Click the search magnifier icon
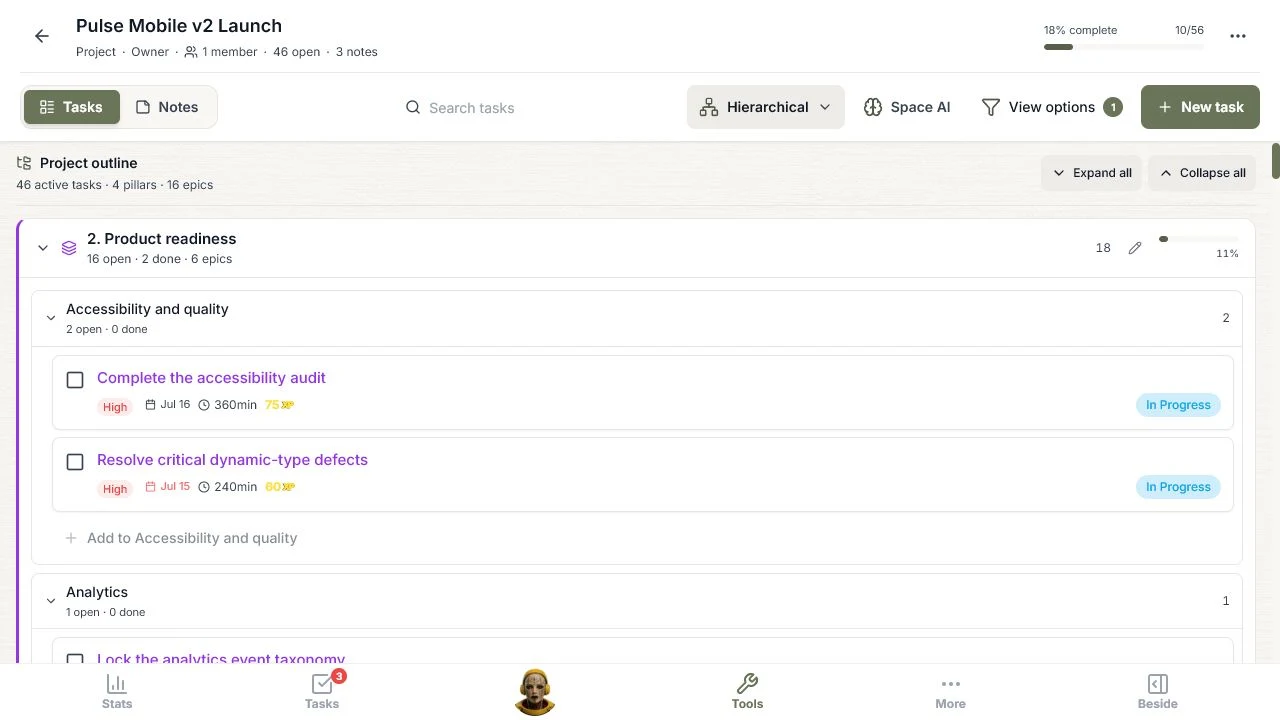 point(413,107)
